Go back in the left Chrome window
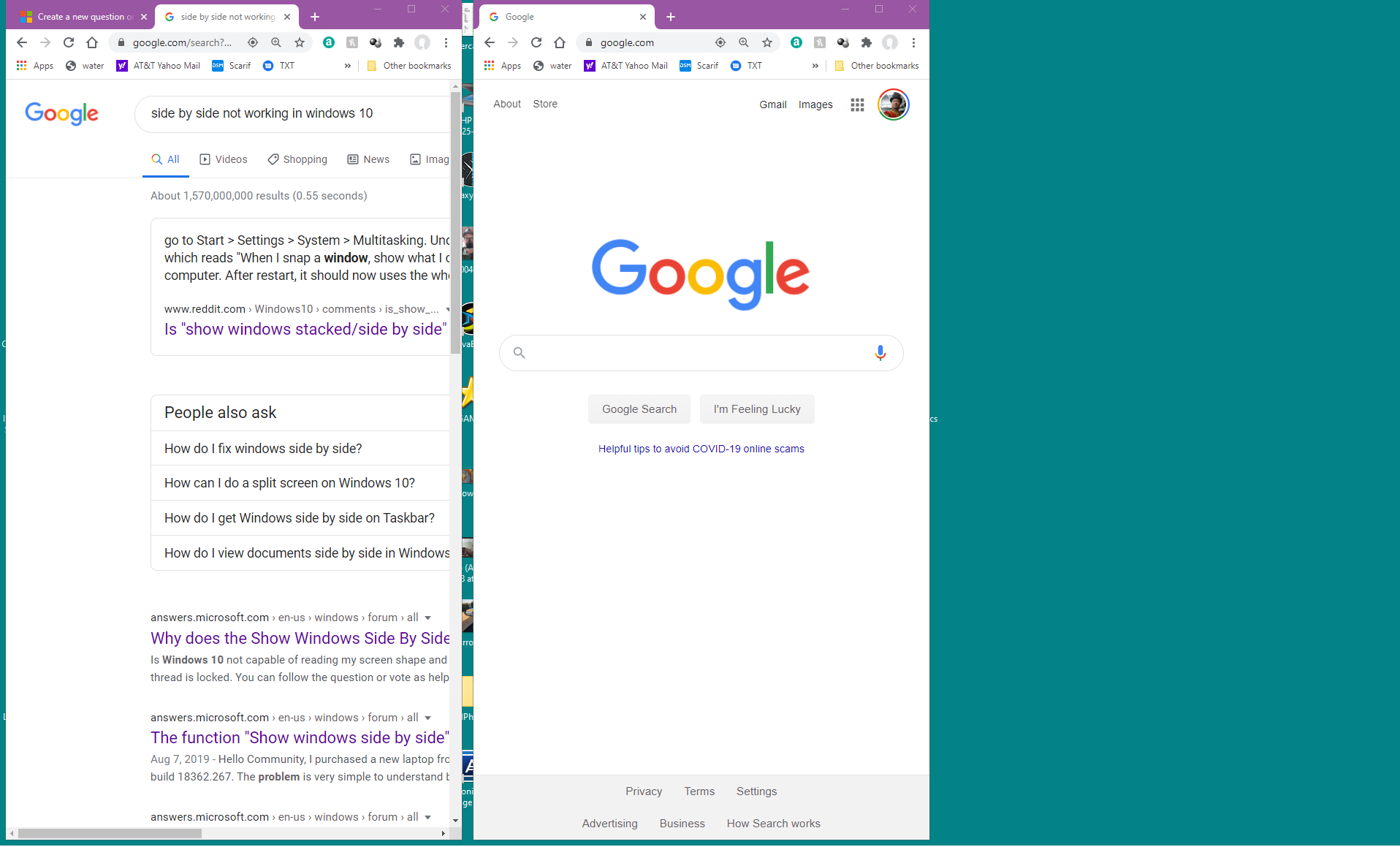1400x847 pixels. pos(22,42)
